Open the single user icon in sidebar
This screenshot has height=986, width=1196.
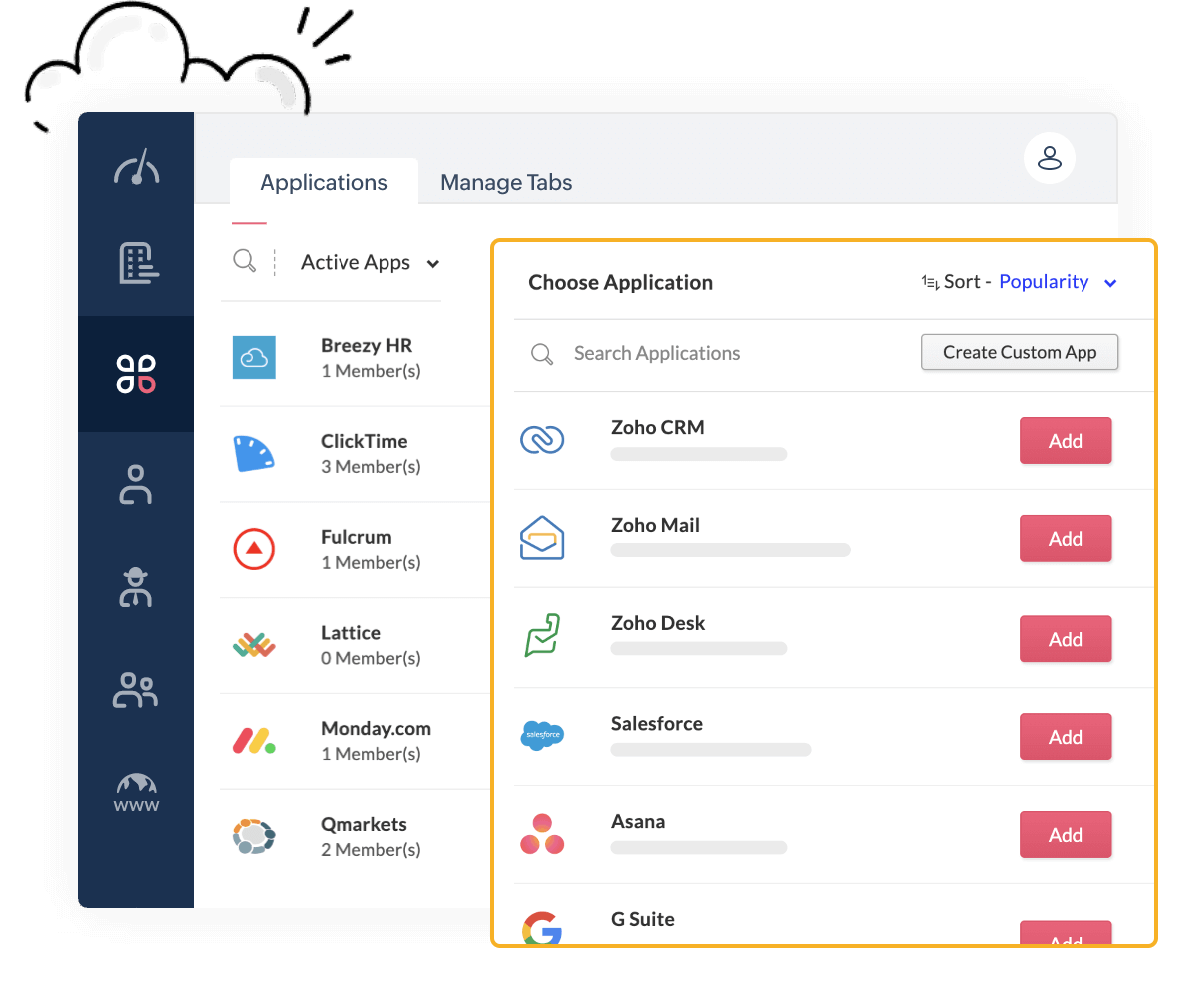coord(136,484)
